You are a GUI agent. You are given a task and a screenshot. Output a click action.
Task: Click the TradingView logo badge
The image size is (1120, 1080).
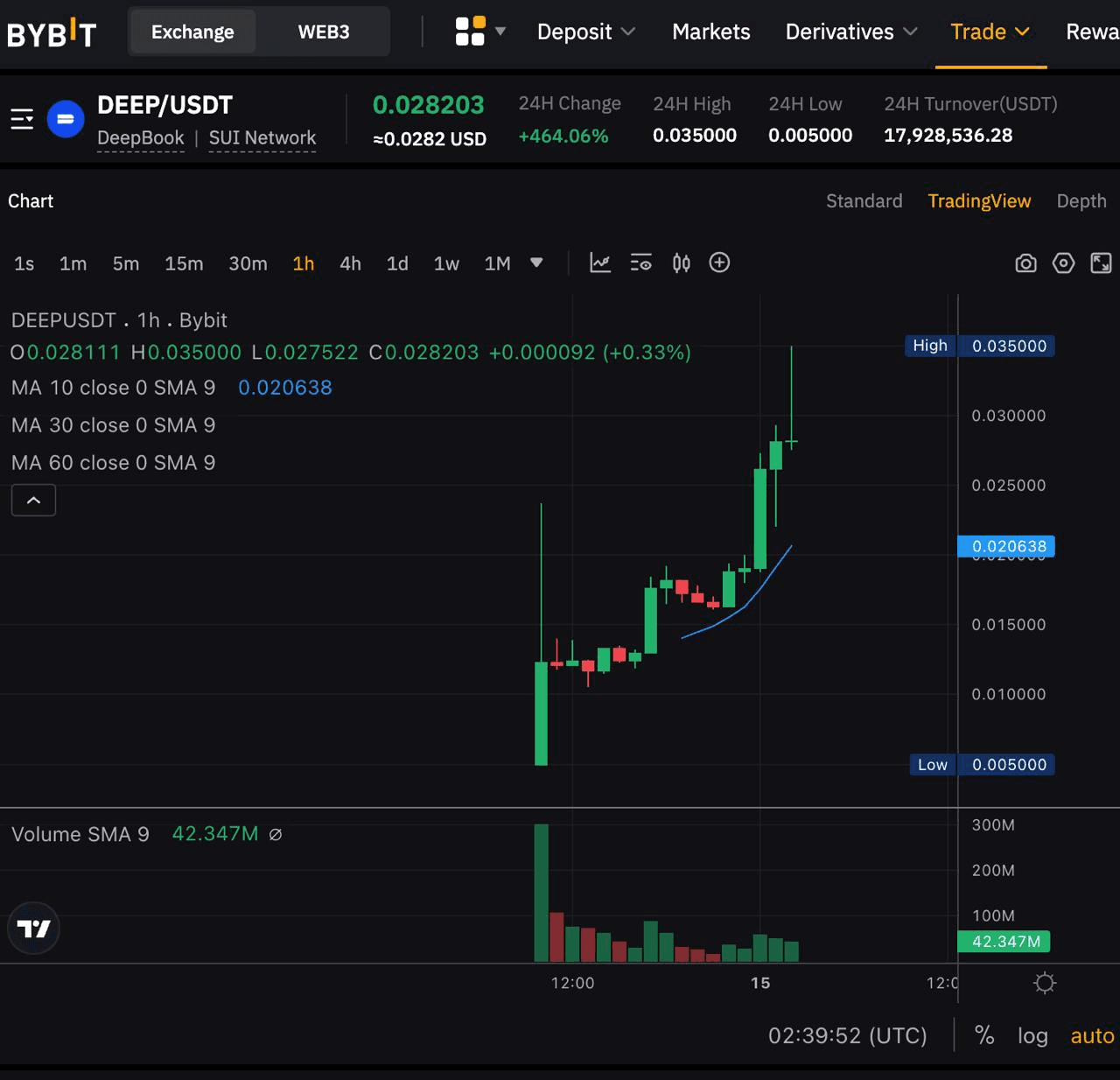pos(33,929)
